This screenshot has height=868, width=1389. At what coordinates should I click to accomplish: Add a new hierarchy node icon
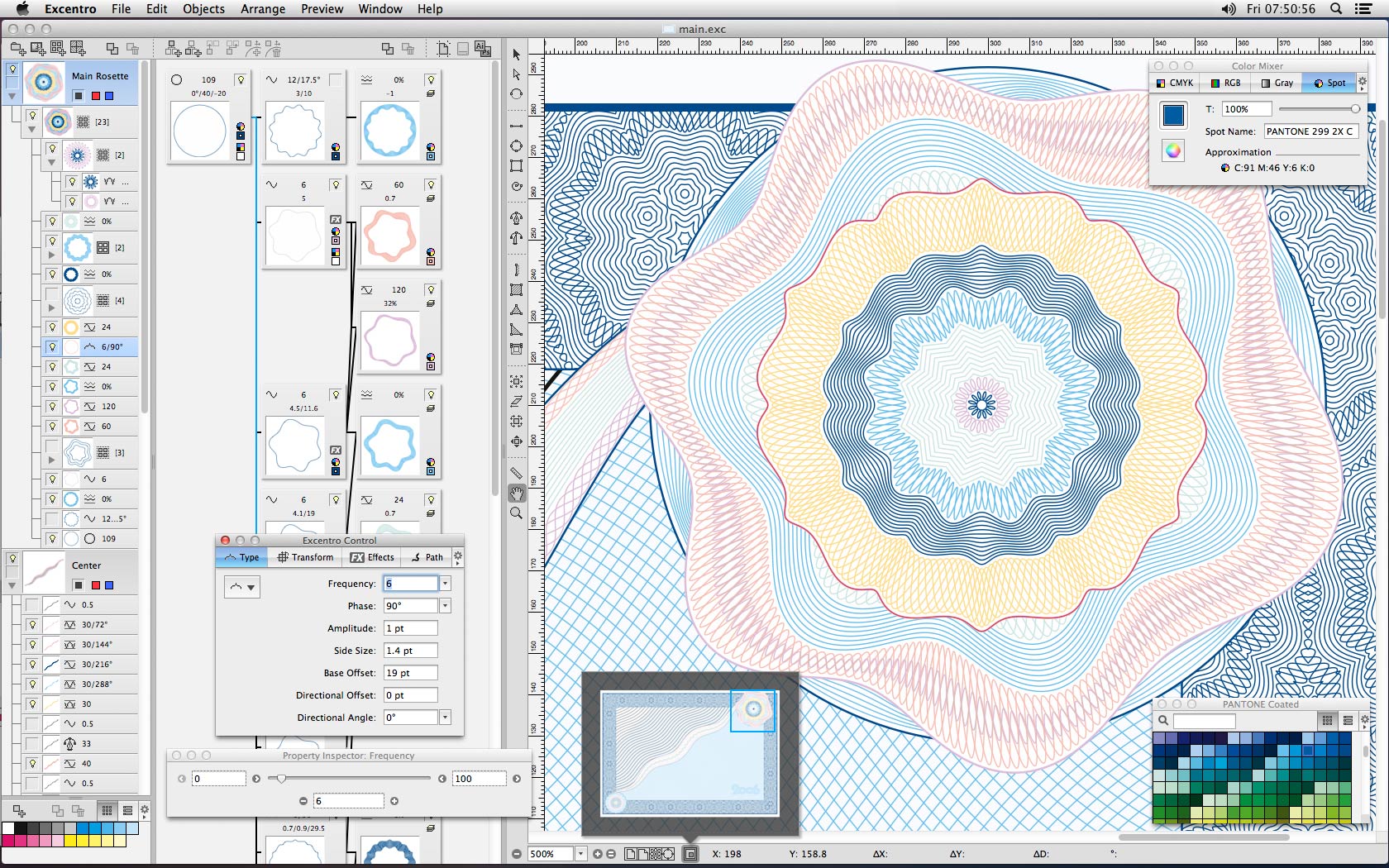[x=173, y=49]
